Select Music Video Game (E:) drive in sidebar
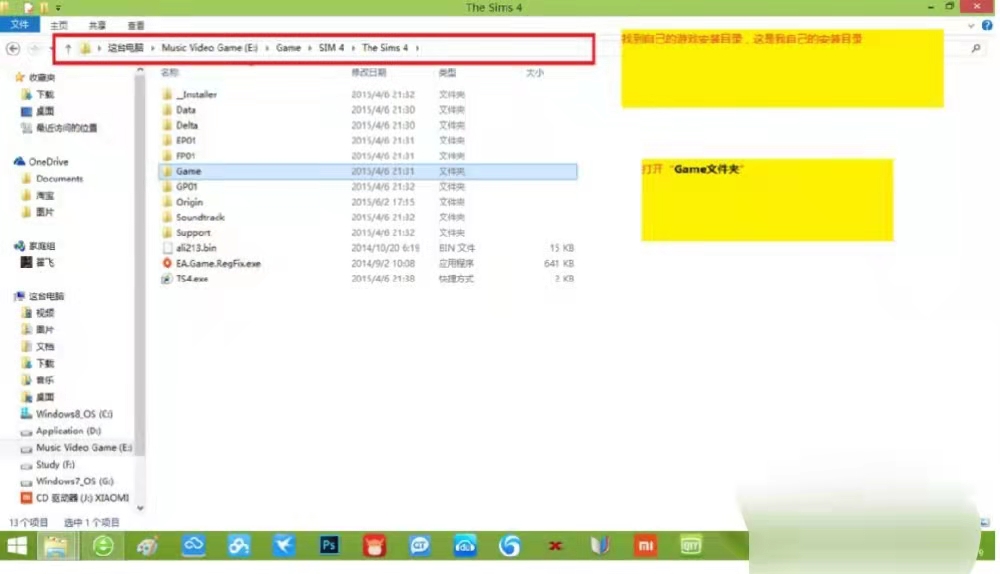This screenshot has width=1000, height=574. tap(77, 448)
